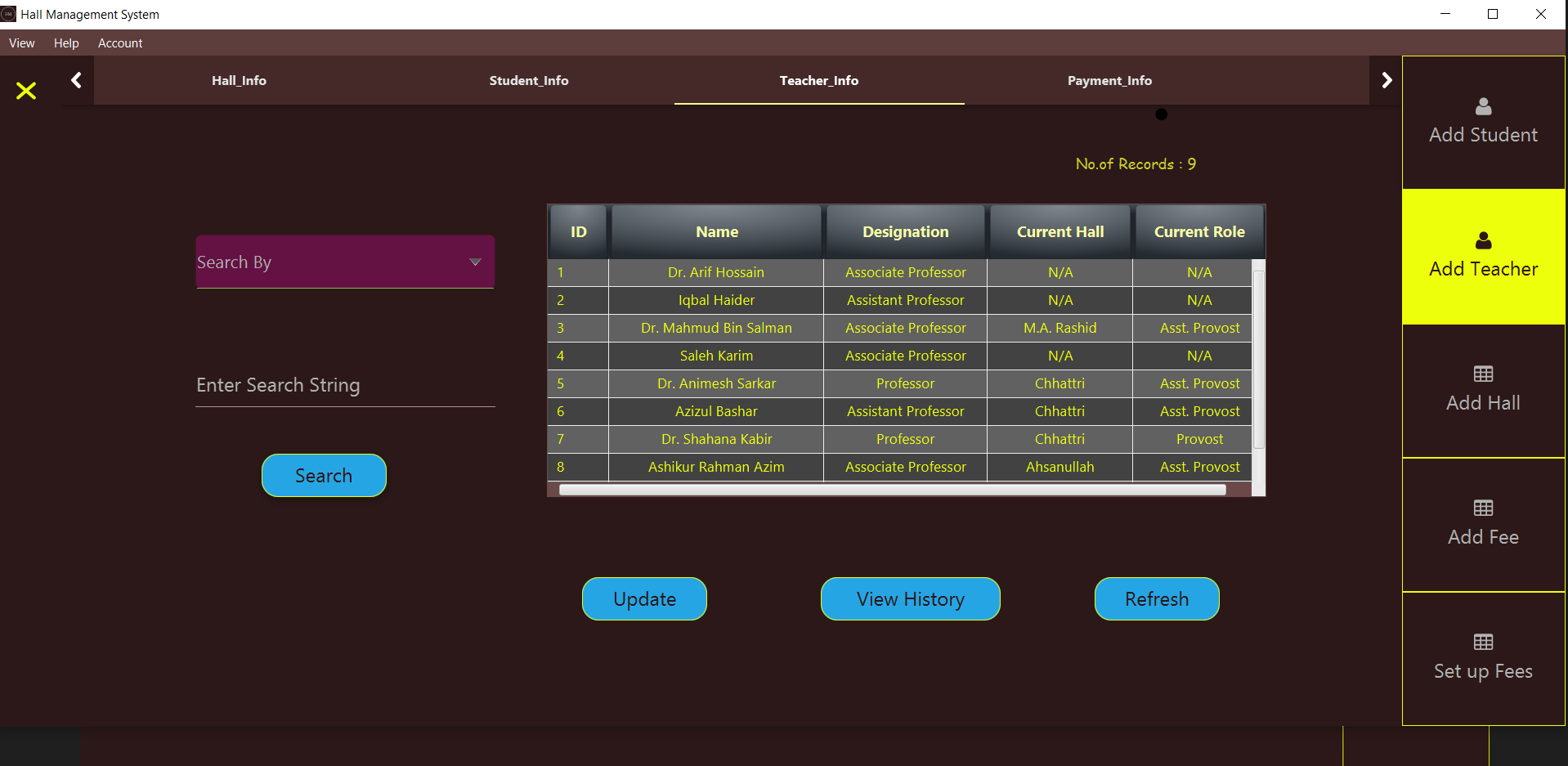Select the Dr. Shahana Kabir row

[899, 439]
